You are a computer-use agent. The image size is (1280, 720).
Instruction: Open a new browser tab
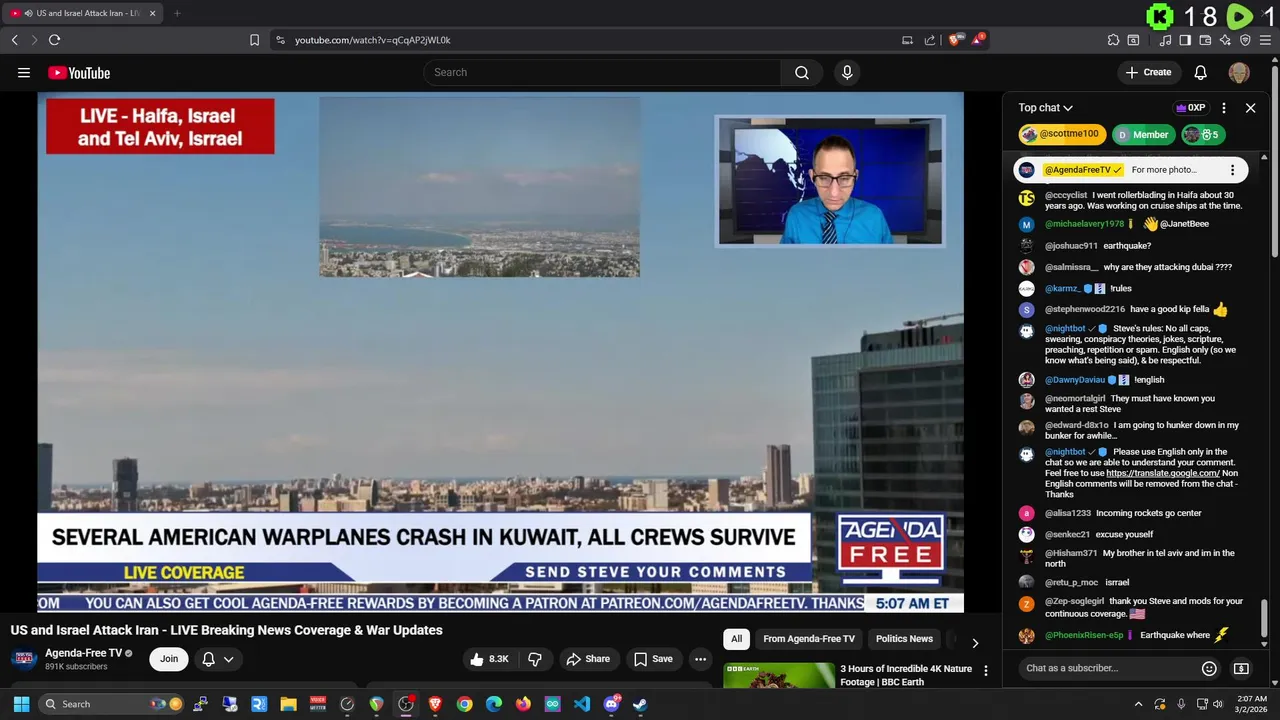[x=177, y=13]
